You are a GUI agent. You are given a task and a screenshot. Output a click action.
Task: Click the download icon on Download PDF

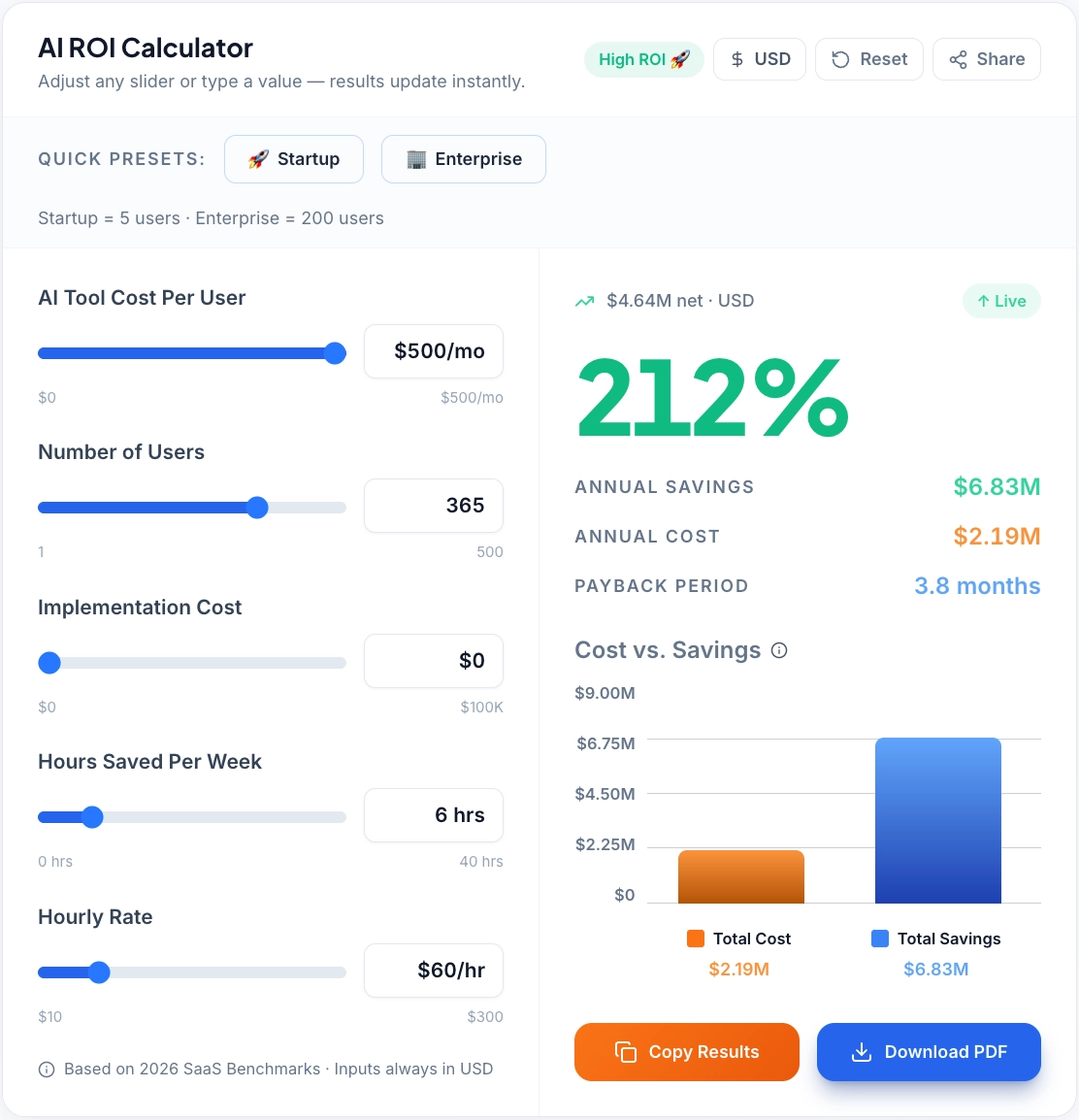860,1051
